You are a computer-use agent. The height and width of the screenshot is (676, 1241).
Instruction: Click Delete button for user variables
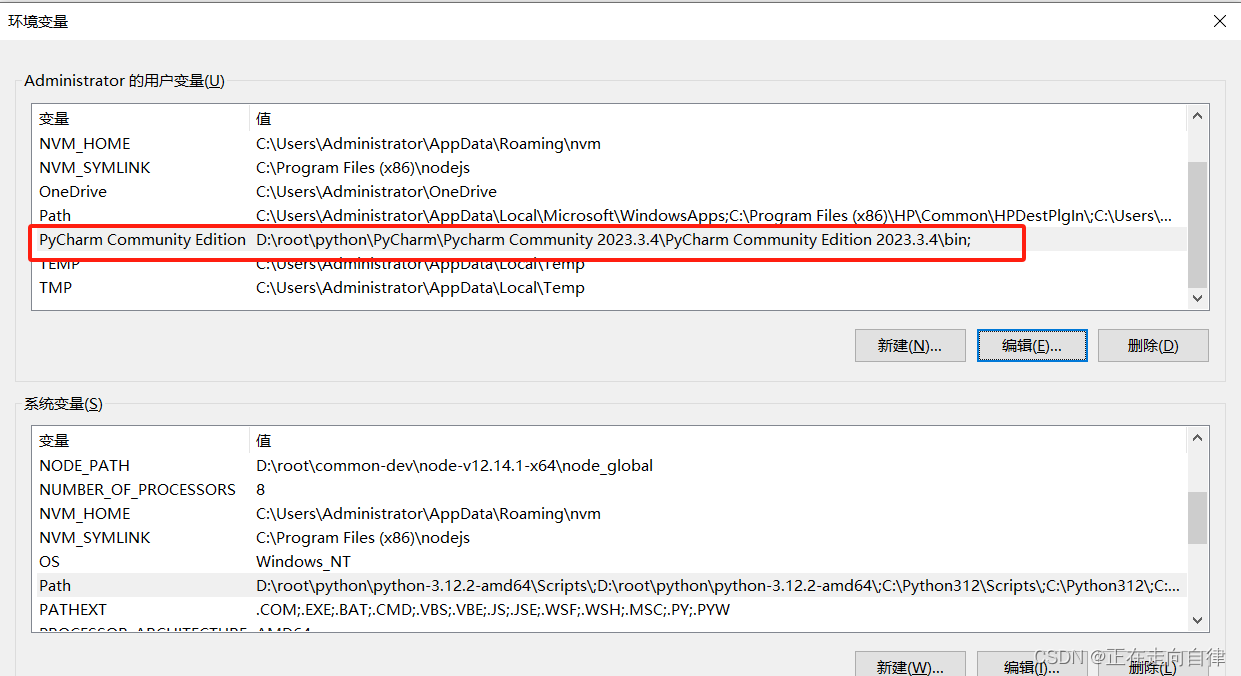click(1152, 345)
